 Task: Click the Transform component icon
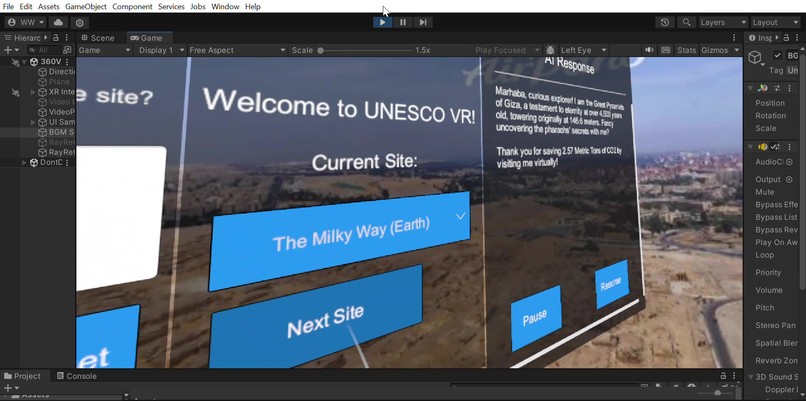pyautogui.click(x=762, y=88)
